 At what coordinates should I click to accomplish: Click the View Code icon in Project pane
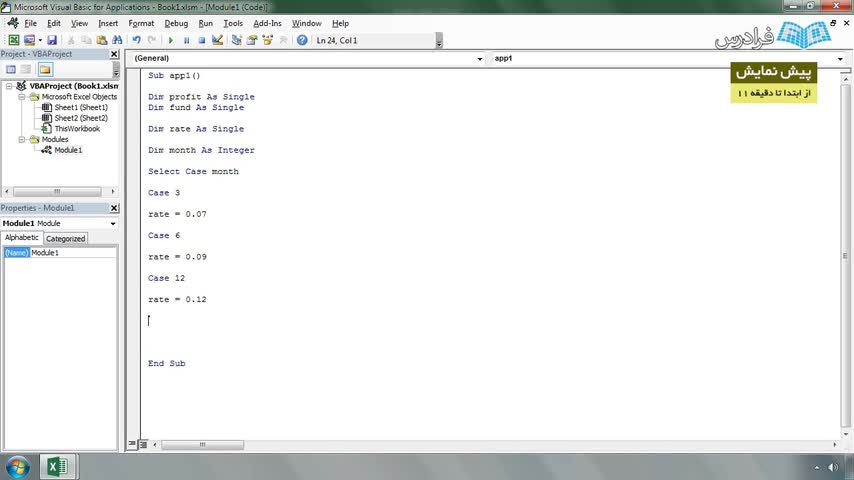click(11, 69)
